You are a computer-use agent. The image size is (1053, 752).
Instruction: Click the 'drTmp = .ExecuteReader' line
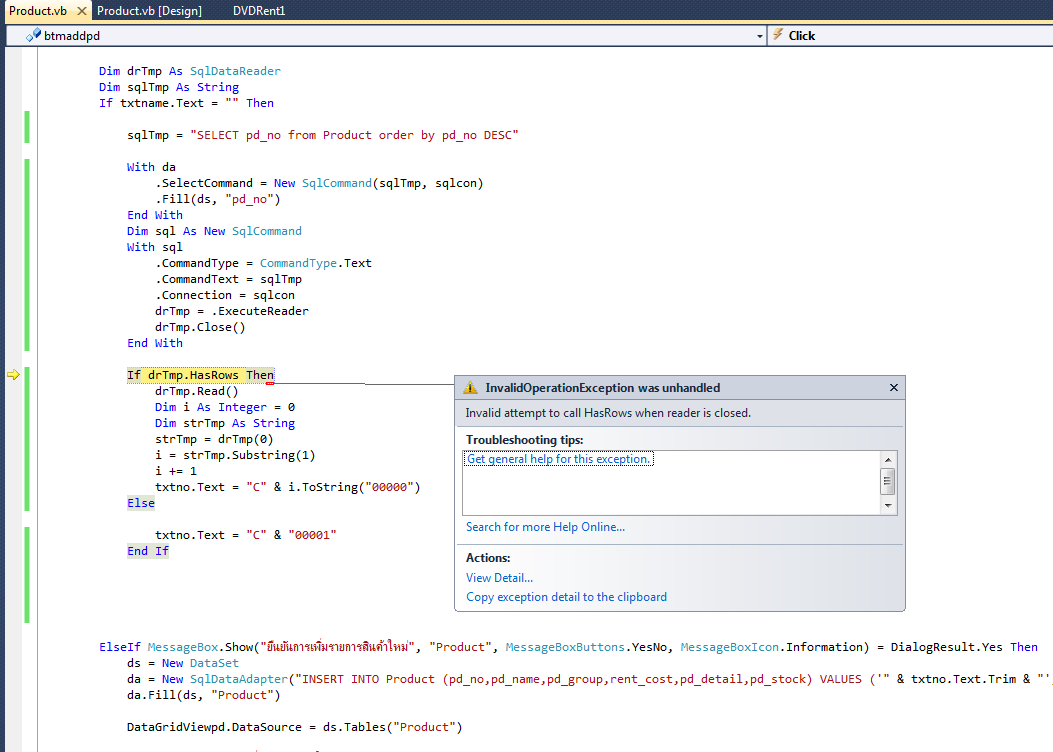click(232, 312)
